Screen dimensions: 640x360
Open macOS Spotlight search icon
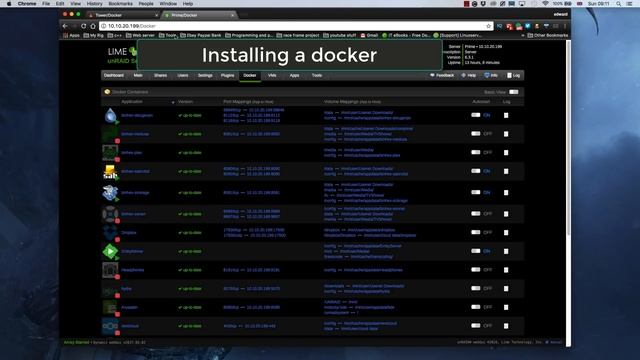click(619, 4)
